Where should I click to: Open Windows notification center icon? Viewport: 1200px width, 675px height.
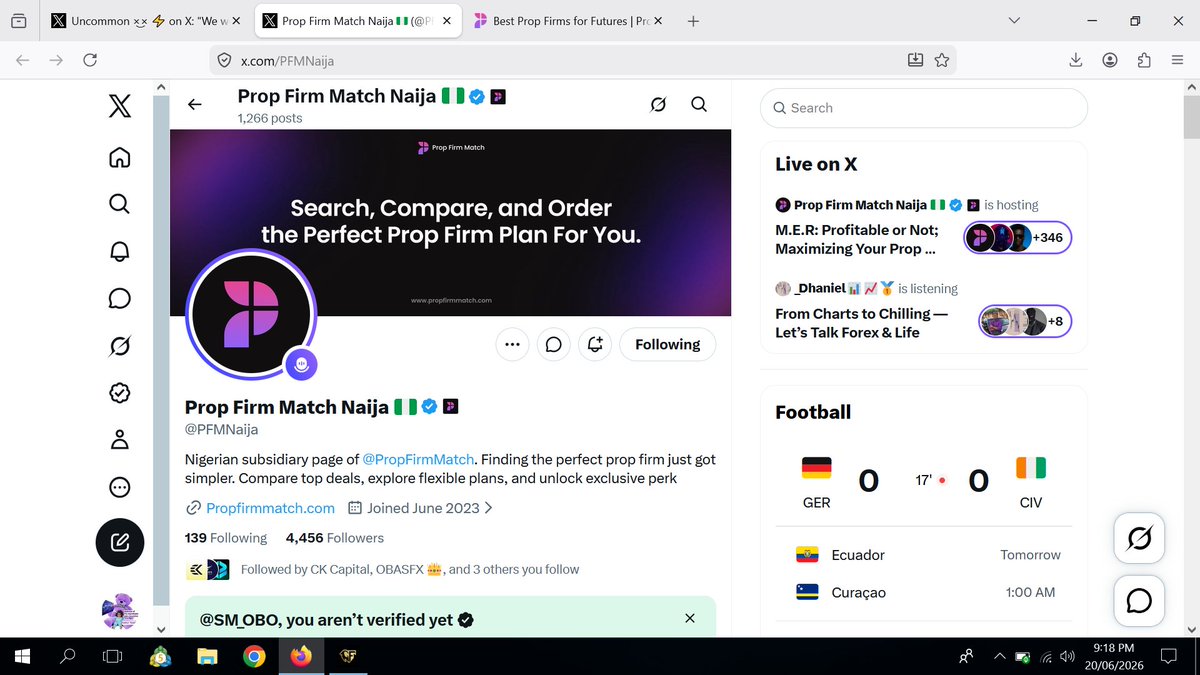[1168, 657]
